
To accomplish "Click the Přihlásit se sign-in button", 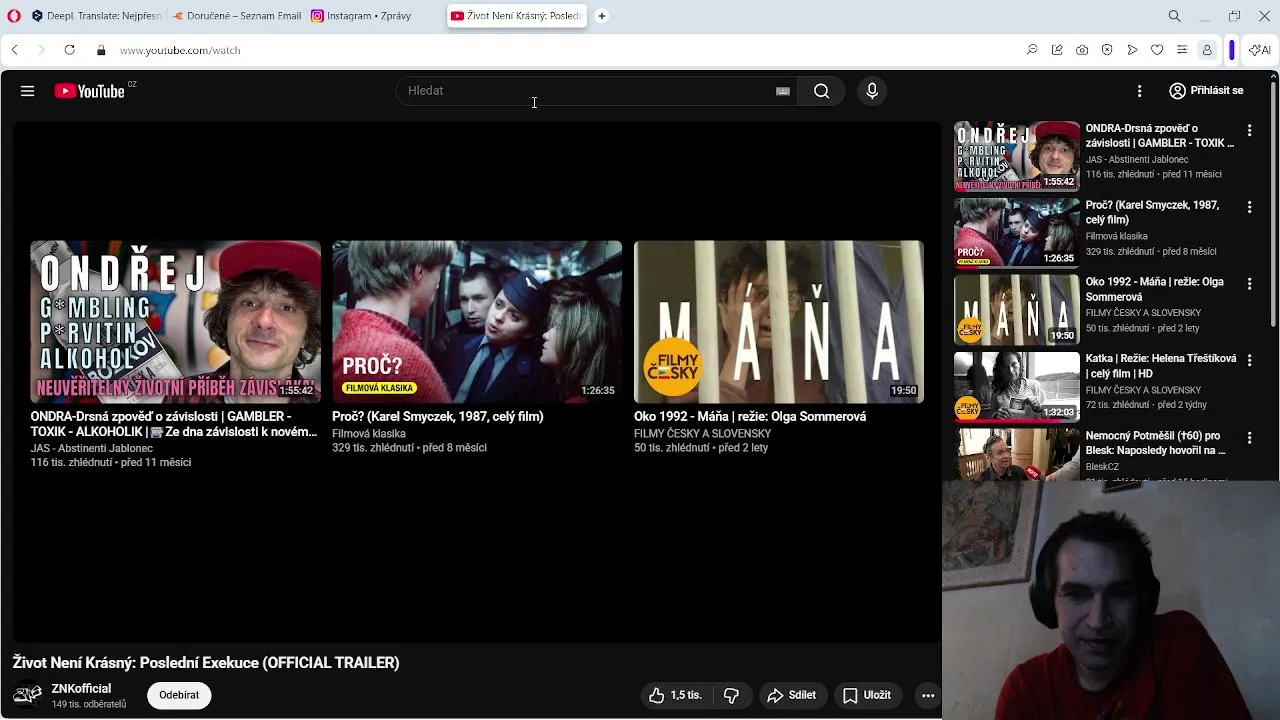I will coord(1206,91).
